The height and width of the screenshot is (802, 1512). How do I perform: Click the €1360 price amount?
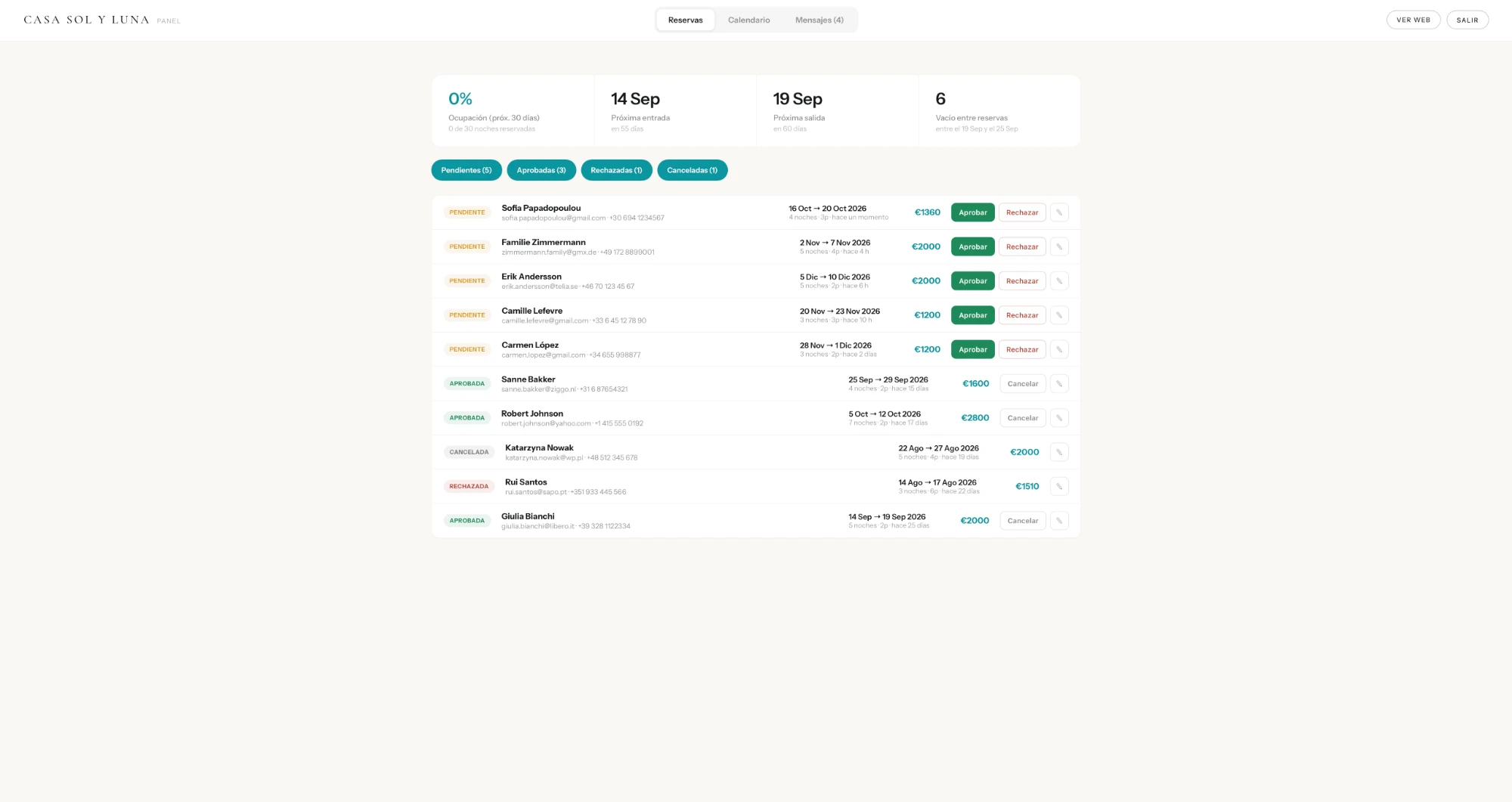point(928,212)
